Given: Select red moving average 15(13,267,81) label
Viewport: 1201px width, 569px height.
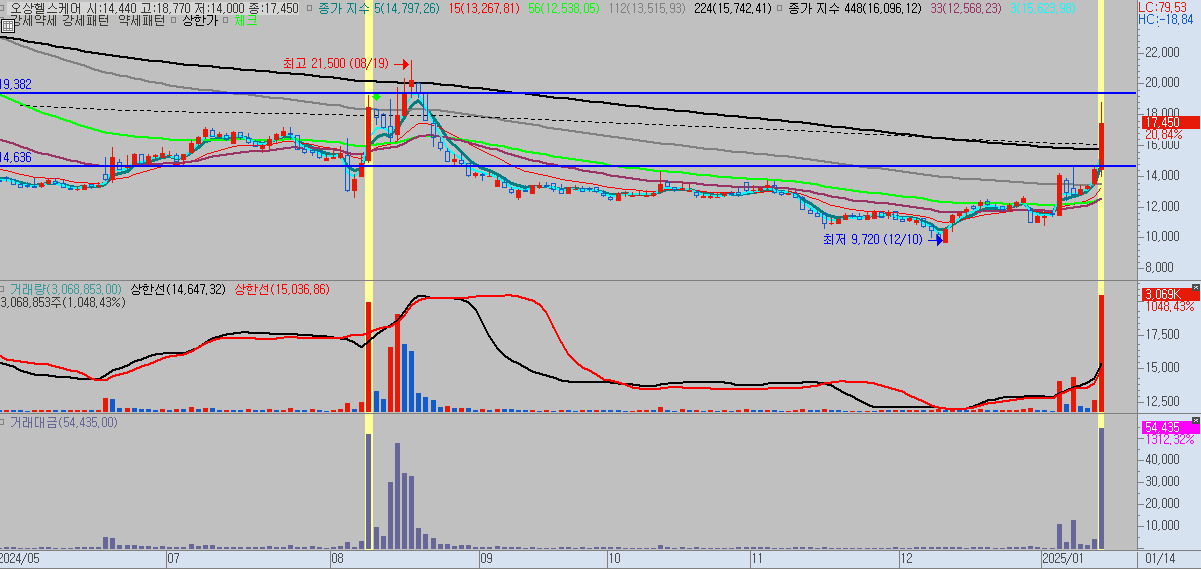Looking at the screenshot, I should pos(484,8).
